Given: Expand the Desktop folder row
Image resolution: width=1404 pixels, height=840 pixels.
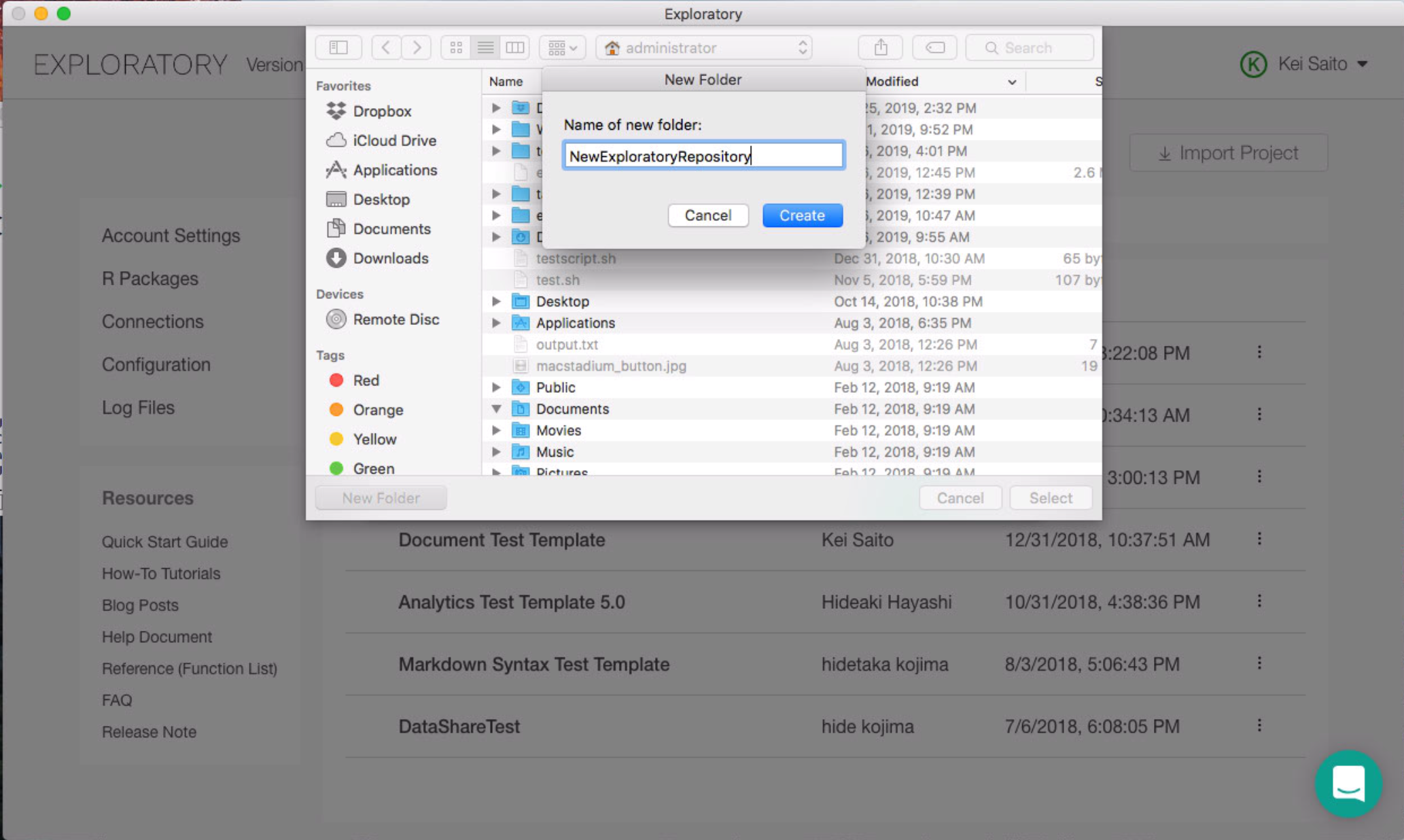Looking at the screenshot, I should 496,301.
